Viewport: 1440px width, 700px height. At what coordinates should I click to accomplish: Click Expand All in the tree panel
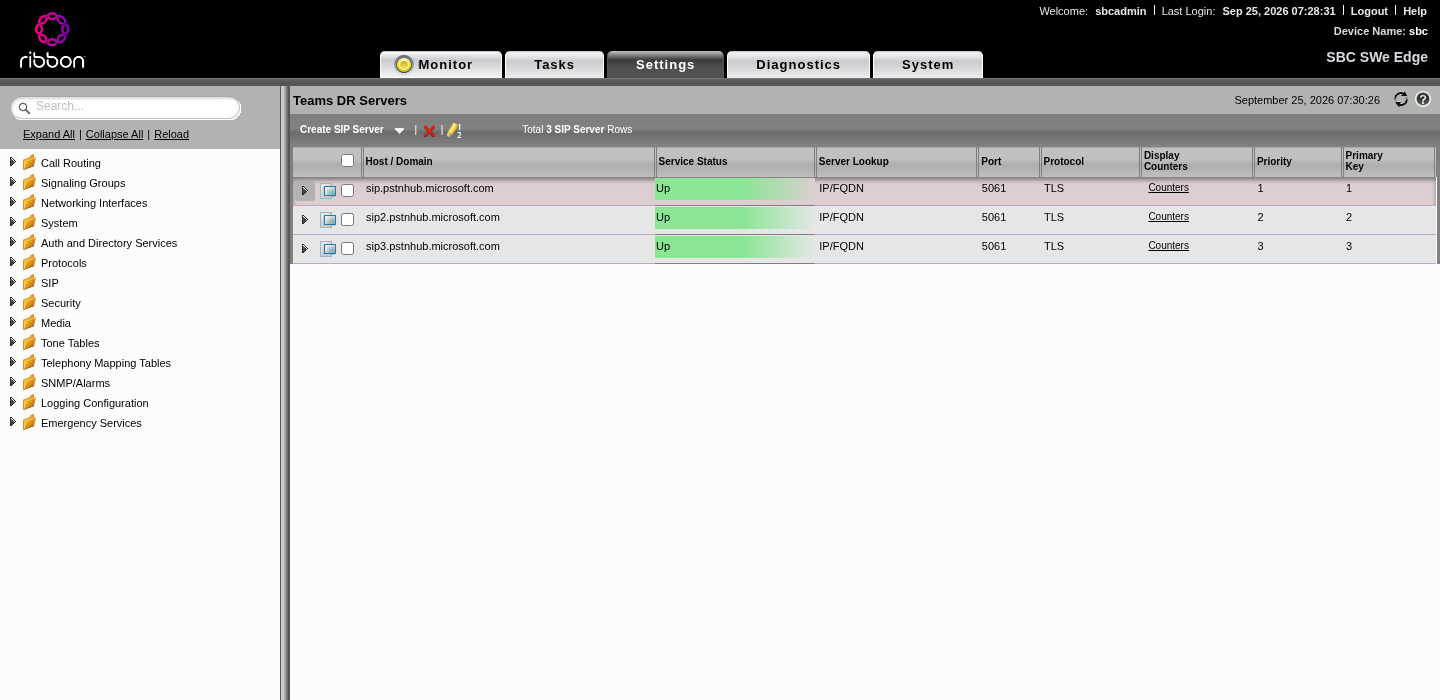pyautogui.click(x=49, y=134)
